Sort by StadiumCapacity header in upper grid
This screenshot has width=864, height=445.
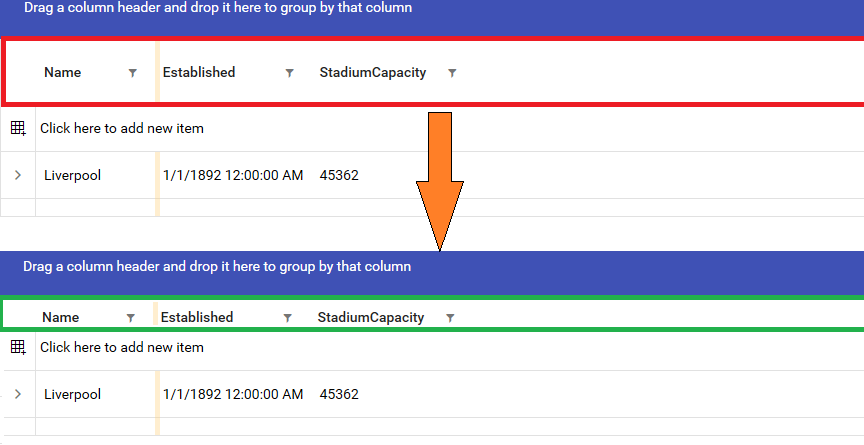point(372,73)
